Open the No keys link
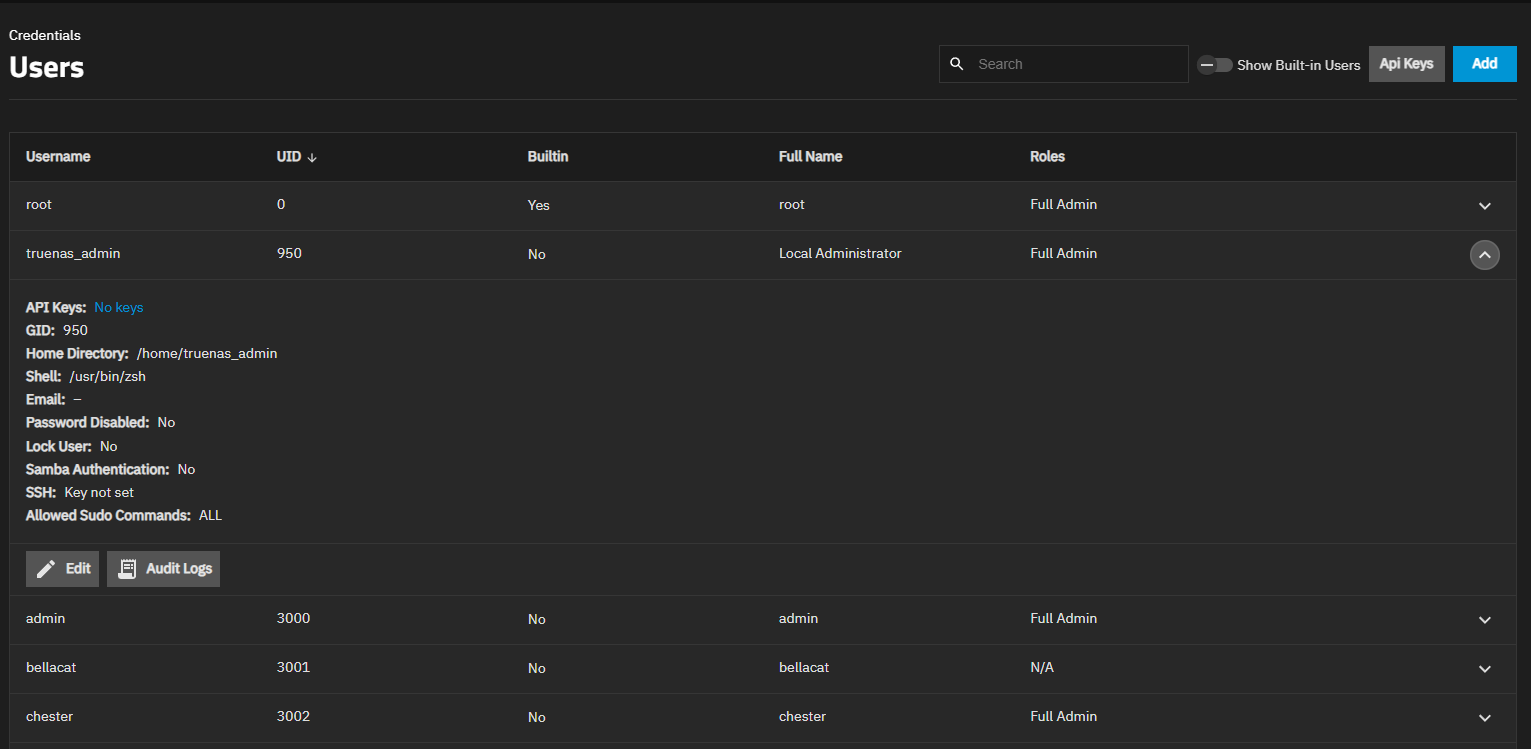 click(119, 308)
